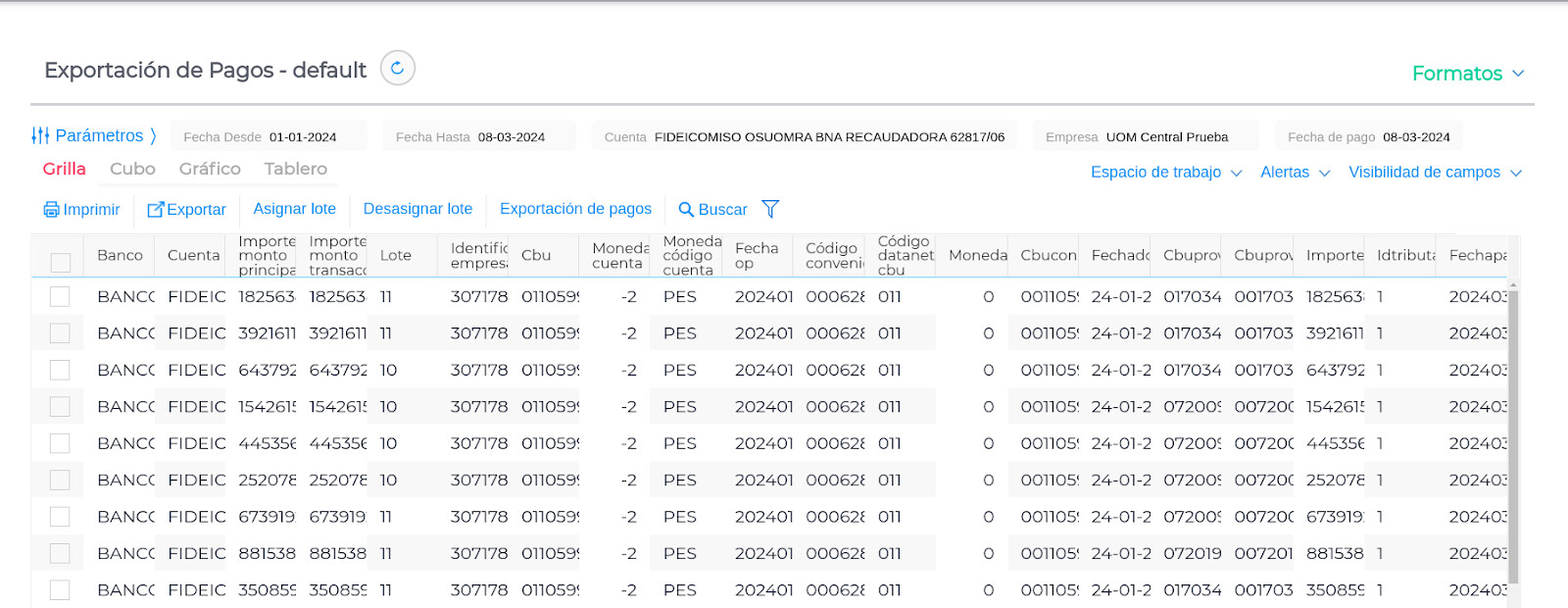Click Asignar lote button
This screenshot has height=608, width=1568.
[x=294, y=209]
